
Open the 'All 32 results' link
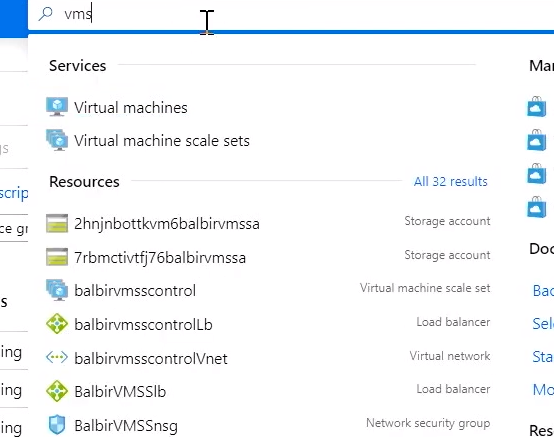pyautogui.click(x=450, y=182)
